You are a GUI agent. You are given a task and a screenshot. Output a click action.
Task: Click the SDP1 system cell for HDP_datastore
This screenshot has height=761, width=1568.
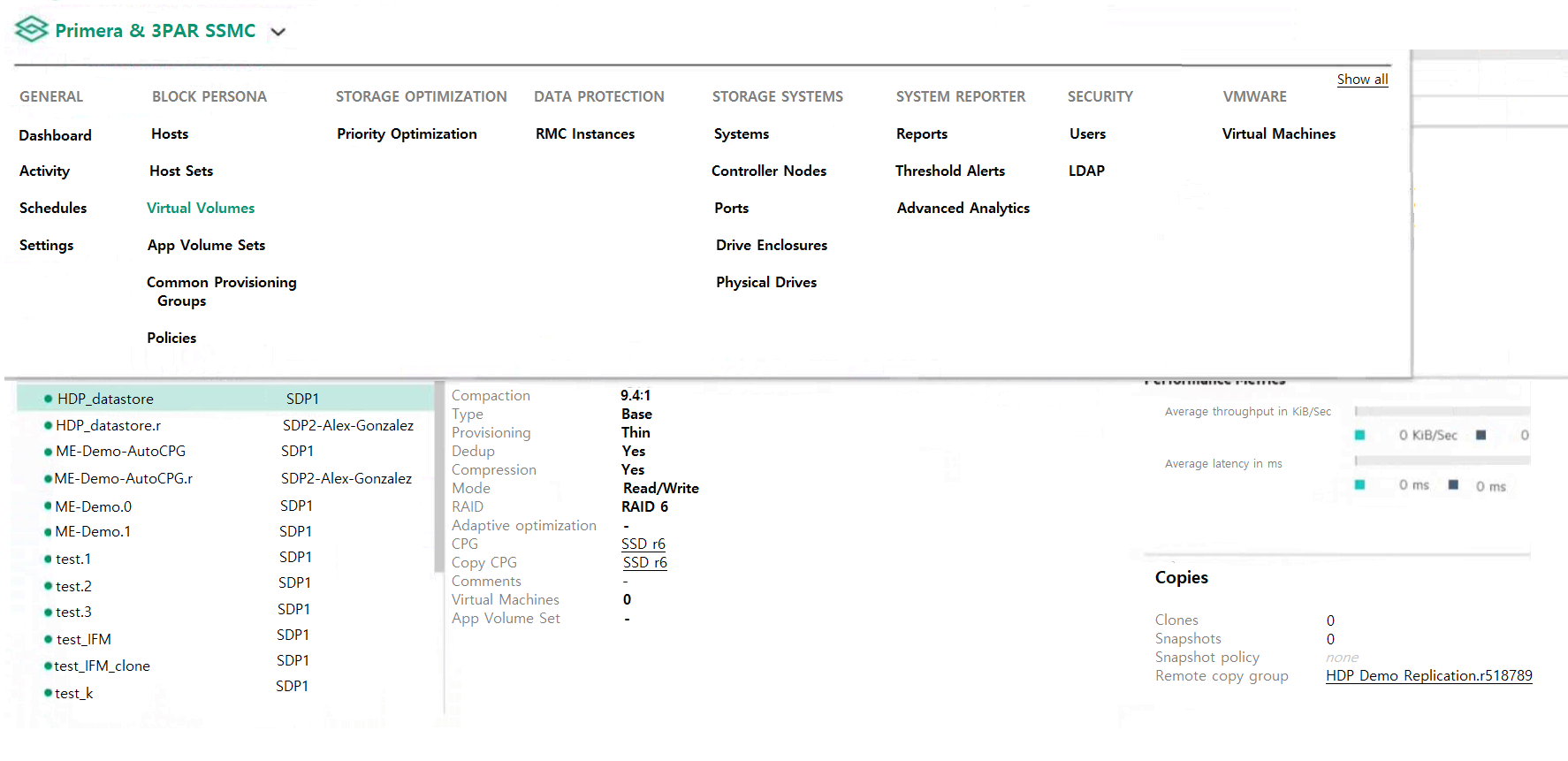302,400
